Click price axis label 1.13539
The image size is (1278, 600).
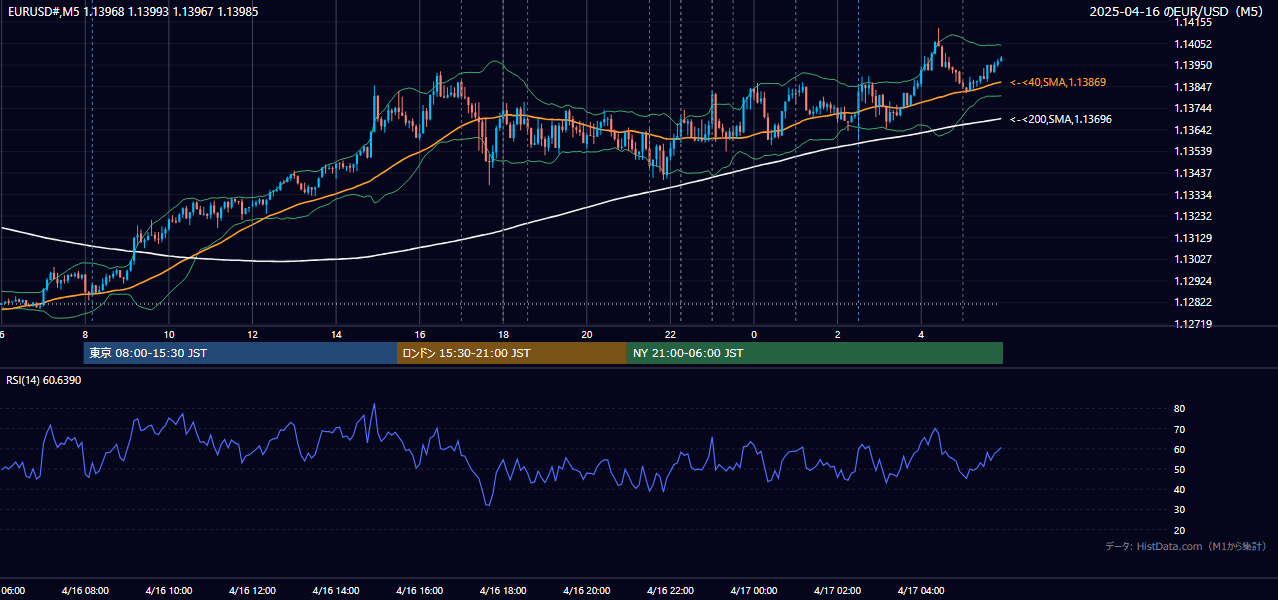pyautogui.click(x=1194, y=151)
